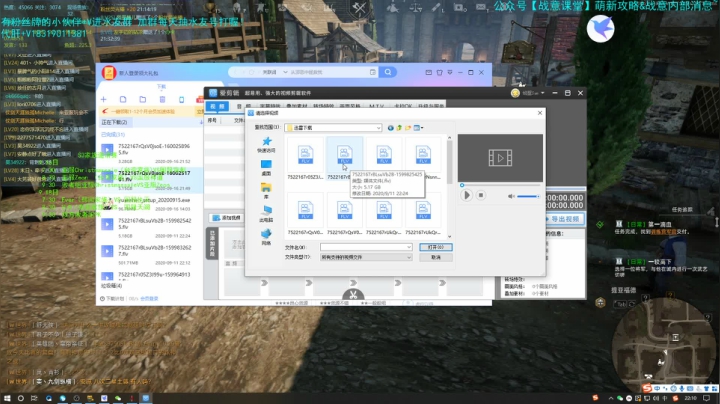Click the delete trash icon in Thunder toolbar
Screen dimensions: 720x404
162,99
